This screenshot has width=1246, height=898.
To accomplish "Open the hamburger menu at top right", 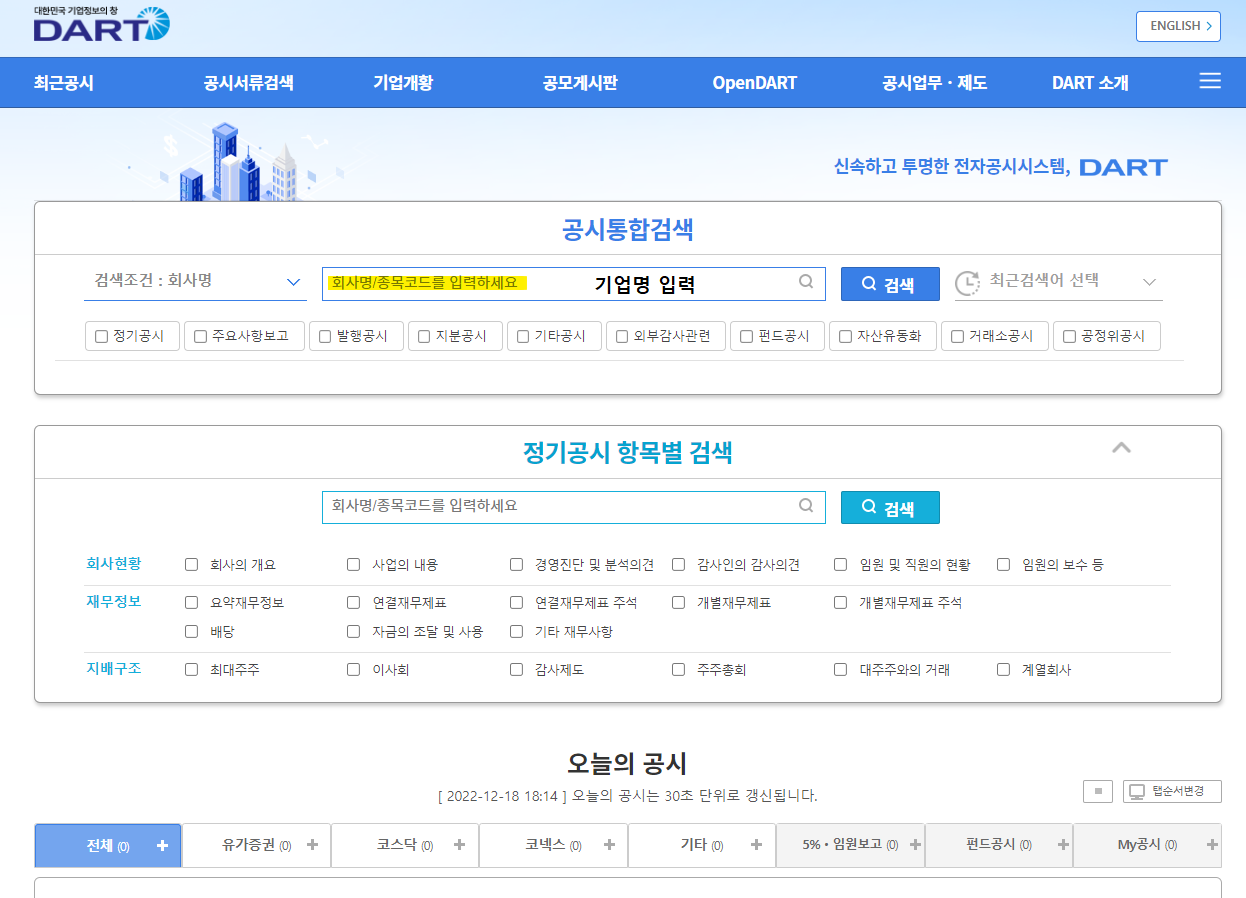I will pos(1210,82).
